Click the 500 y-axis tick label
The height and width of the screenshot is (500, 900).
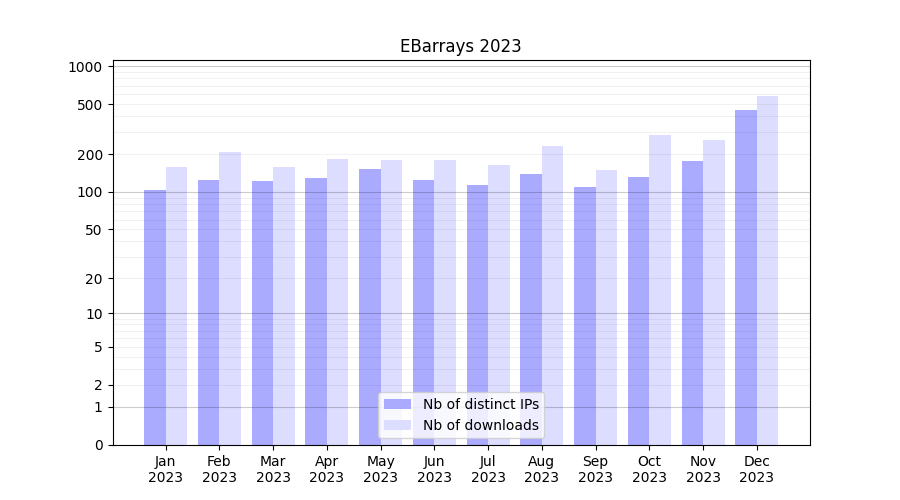coord(90,105)
